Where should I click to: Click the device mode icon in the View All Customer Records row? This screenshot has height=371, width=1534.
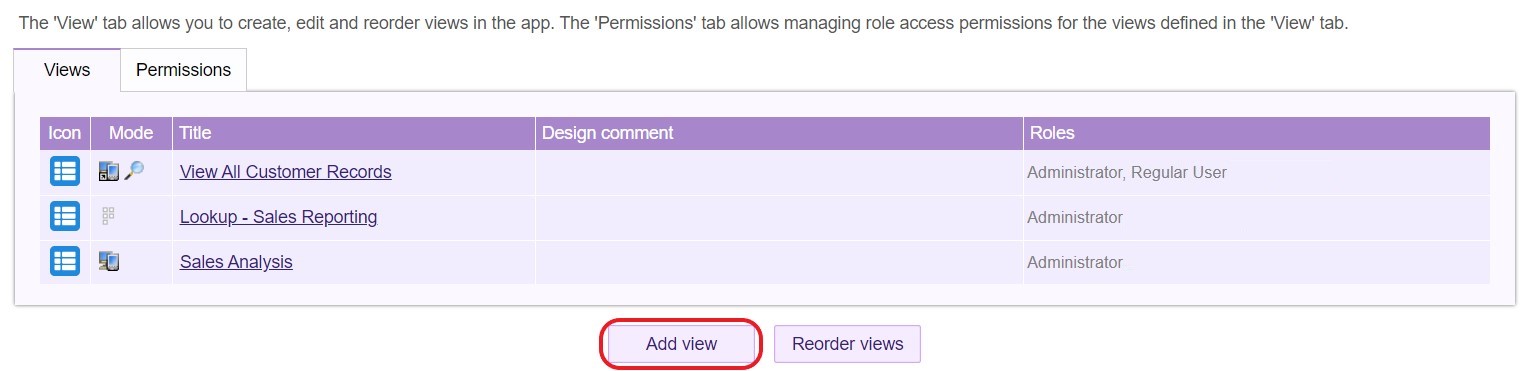point(109,172)
